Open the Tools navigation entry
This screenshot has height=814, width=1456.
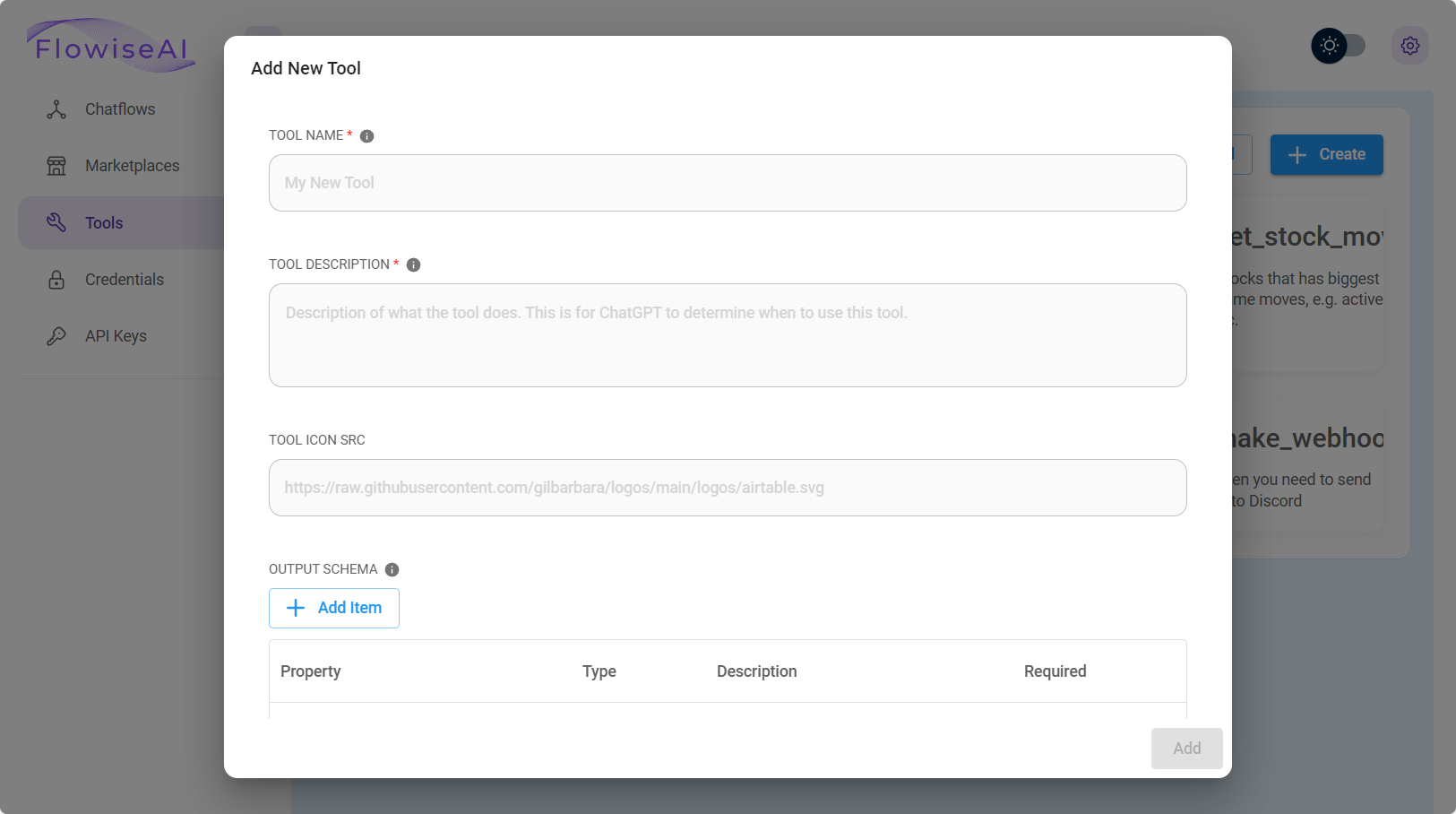(x=104, y=221)
